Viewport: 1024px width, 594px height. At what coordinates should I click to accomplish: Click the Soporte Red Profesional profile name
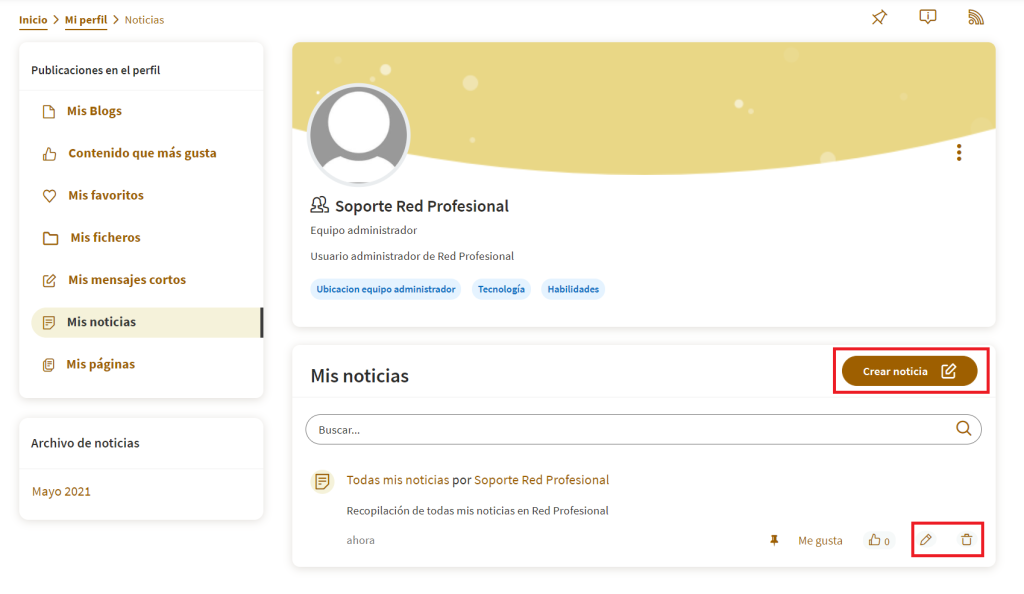pos(422,206)
